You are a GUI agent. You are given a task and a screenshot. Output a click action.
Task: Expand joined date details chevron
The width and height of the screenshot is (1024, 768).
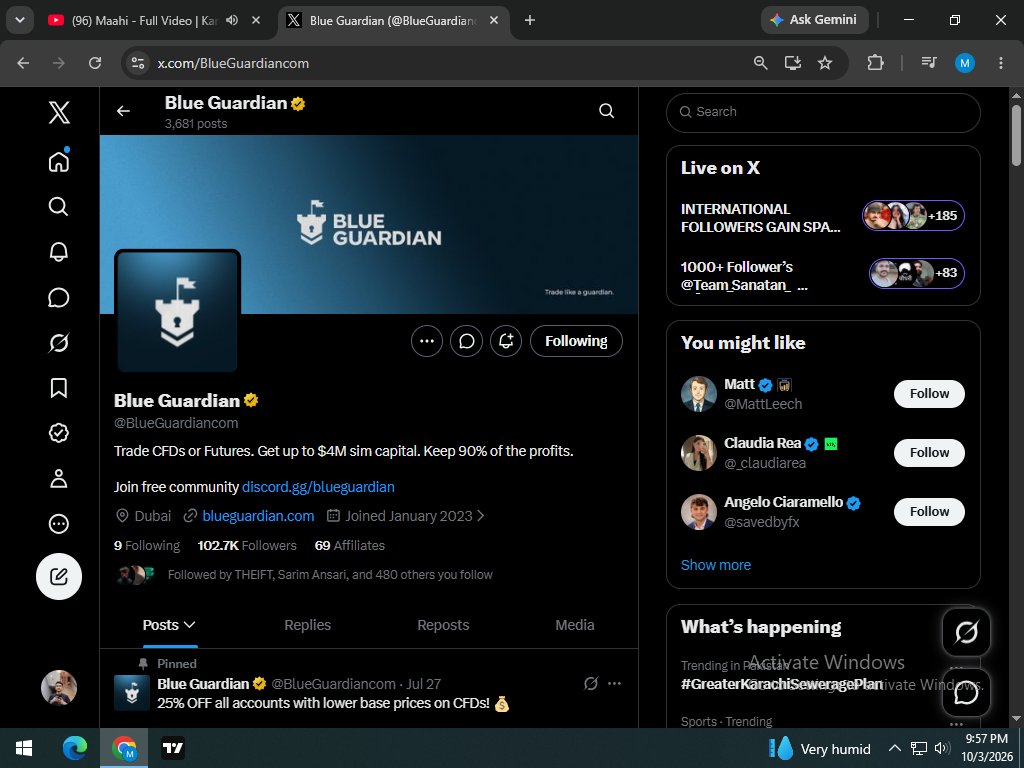481,516
